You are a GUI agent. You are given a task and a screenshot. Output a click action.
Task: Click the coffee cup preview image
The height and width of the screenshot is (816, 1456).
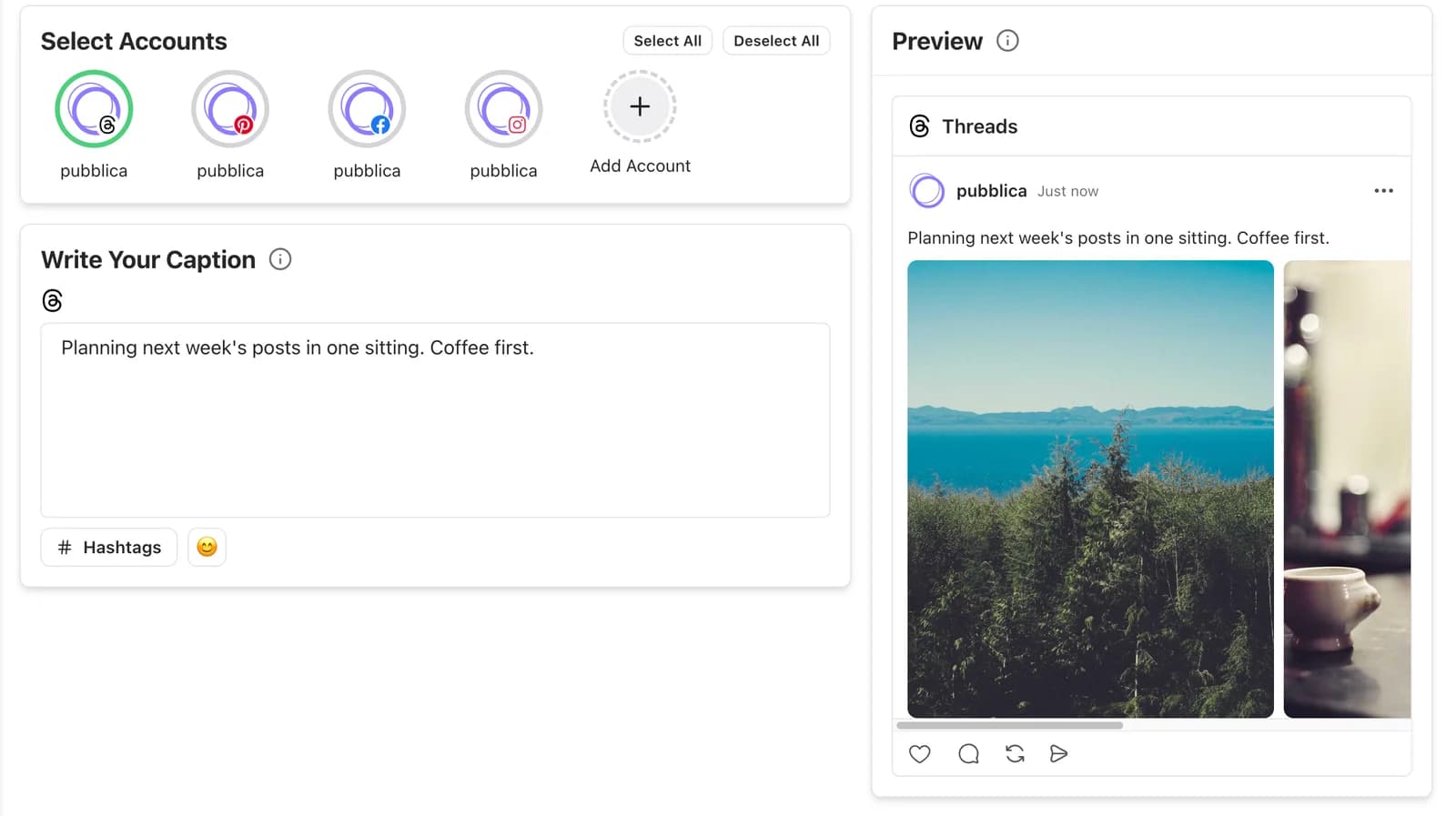pos(1347,489)
